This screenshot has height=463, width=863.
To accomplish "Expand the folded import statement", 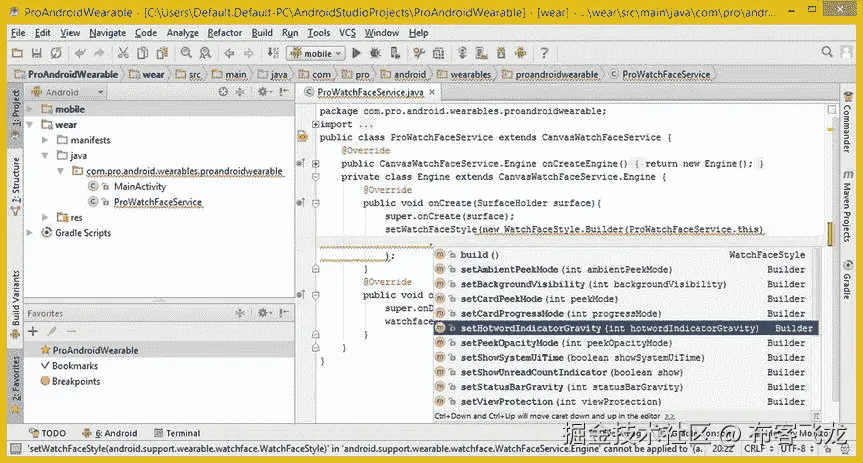I will click(315, 124).
